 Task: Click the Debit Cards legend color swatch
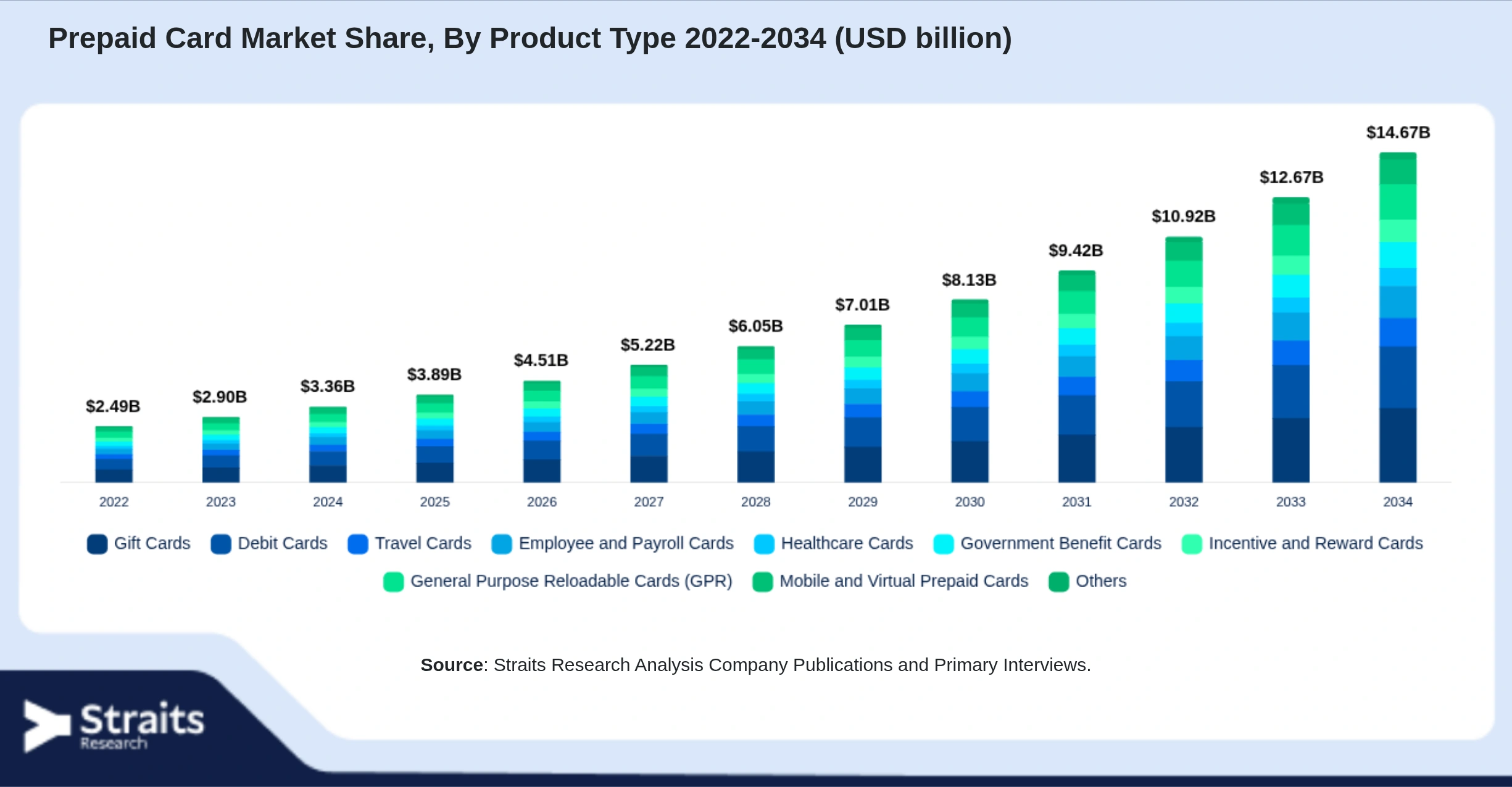pyautogui.click(x=221, y=544)
